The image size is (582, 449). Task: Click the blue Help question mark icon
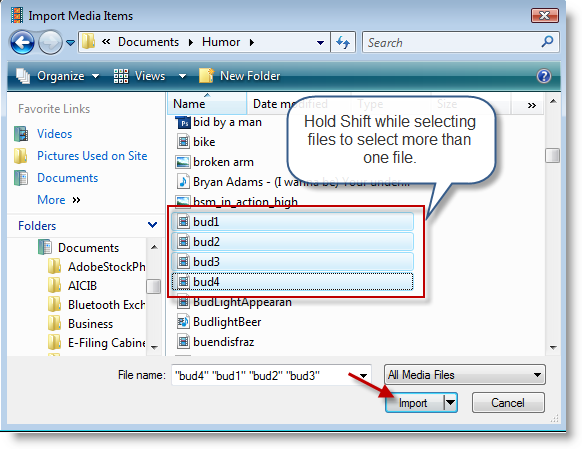(x=543, y=76)
